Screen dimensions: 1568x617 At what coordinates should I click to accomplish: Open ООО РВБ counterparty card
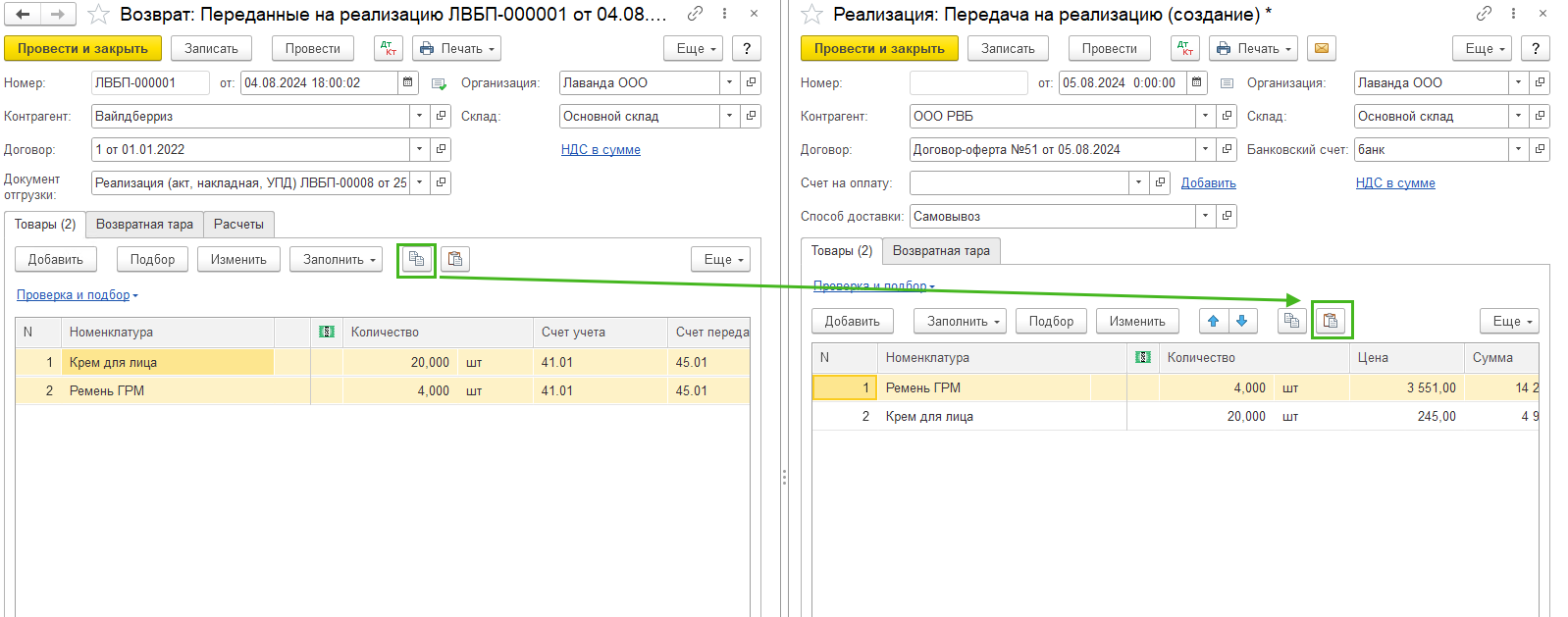[1228, 117]
